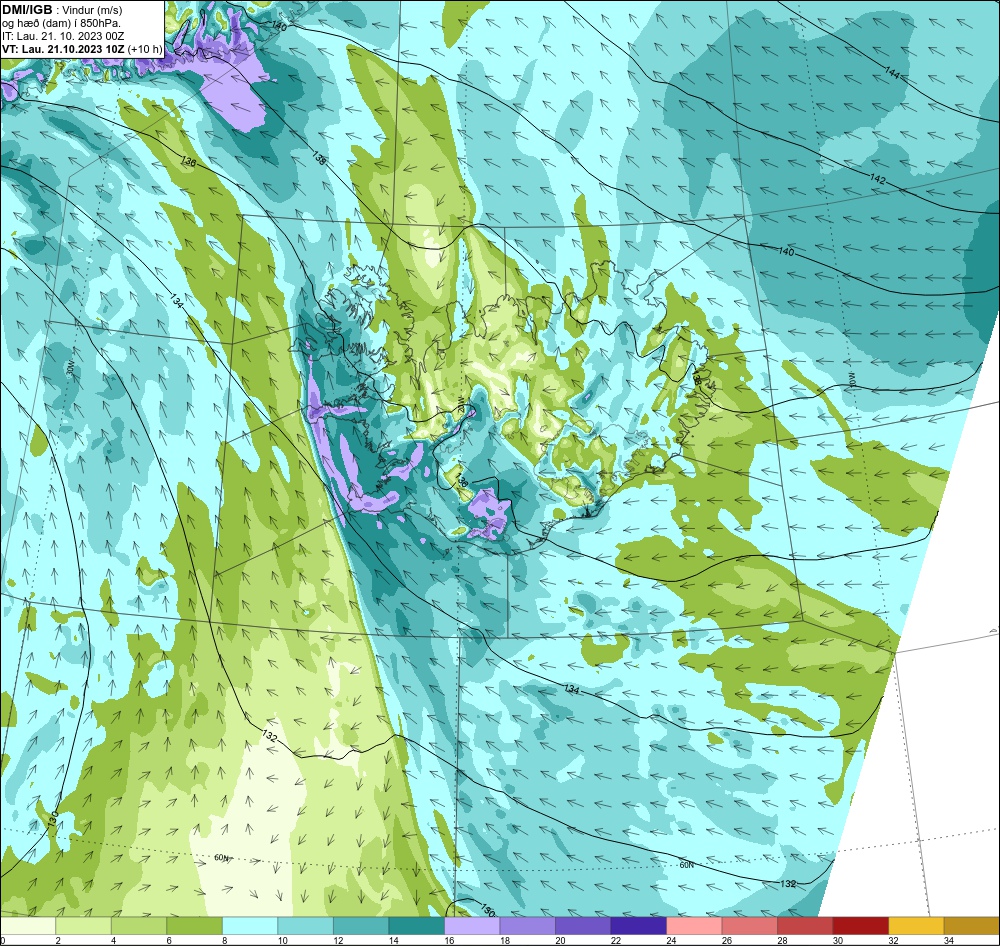Click the 26–28 m/s salmon legend swatch
The image size is (1000, 946).
tap(749, 926)
